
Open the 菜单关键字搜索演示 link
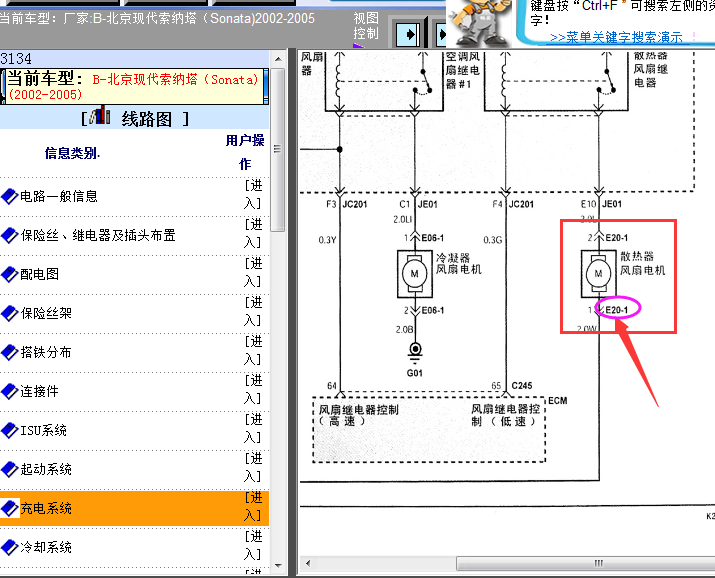point(616,37)
